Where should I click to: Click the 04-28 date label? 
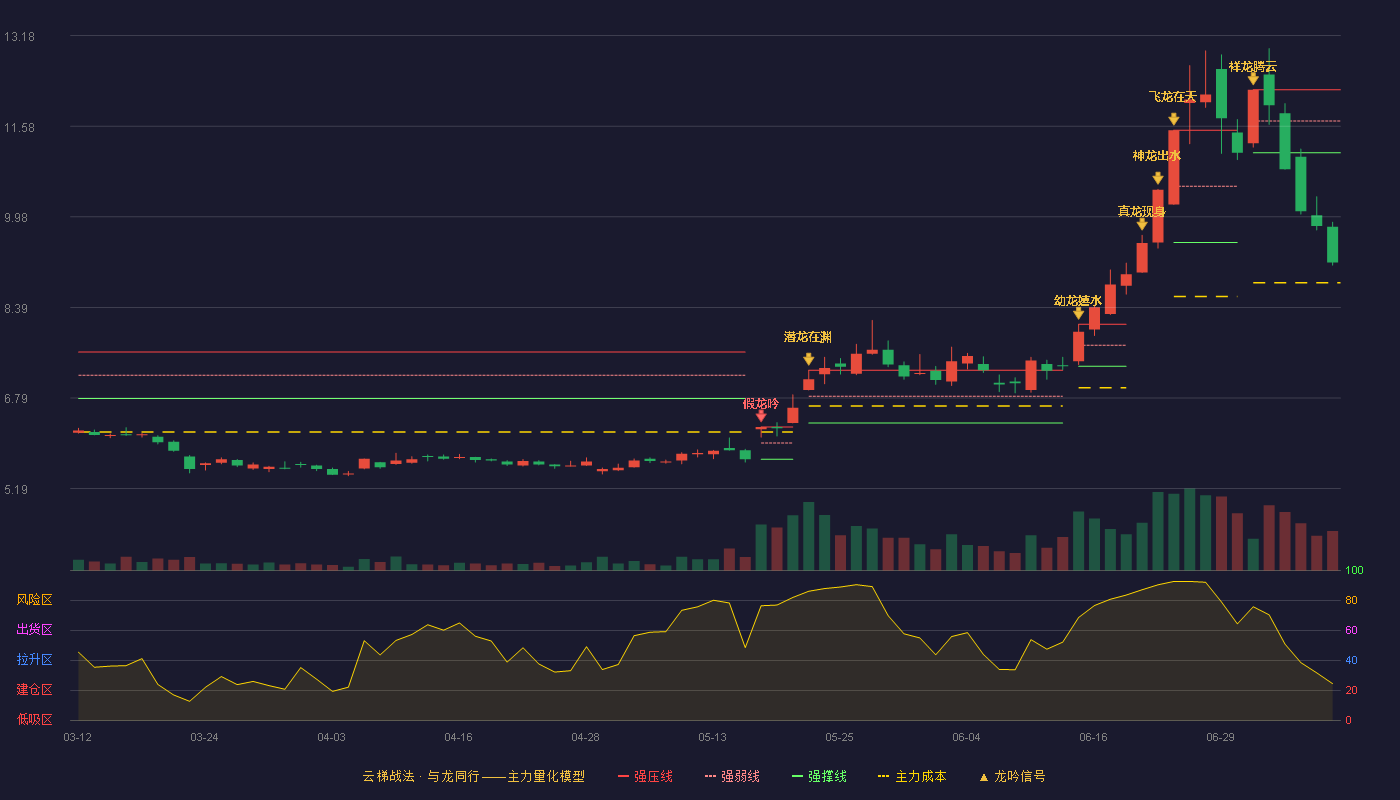pyautogui.click(x=586, y=737)
